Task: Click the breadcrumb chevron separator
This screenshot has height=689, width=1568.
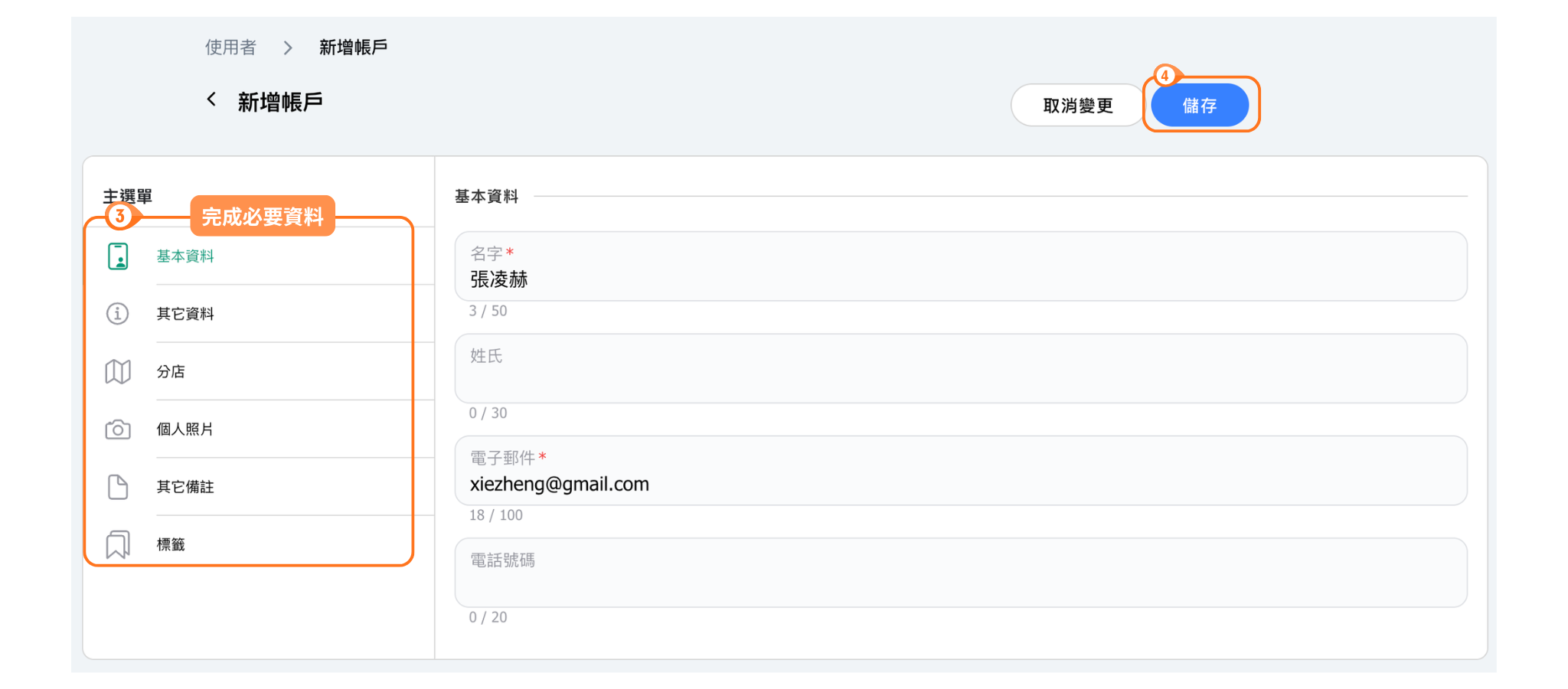Action: (288, 48)
